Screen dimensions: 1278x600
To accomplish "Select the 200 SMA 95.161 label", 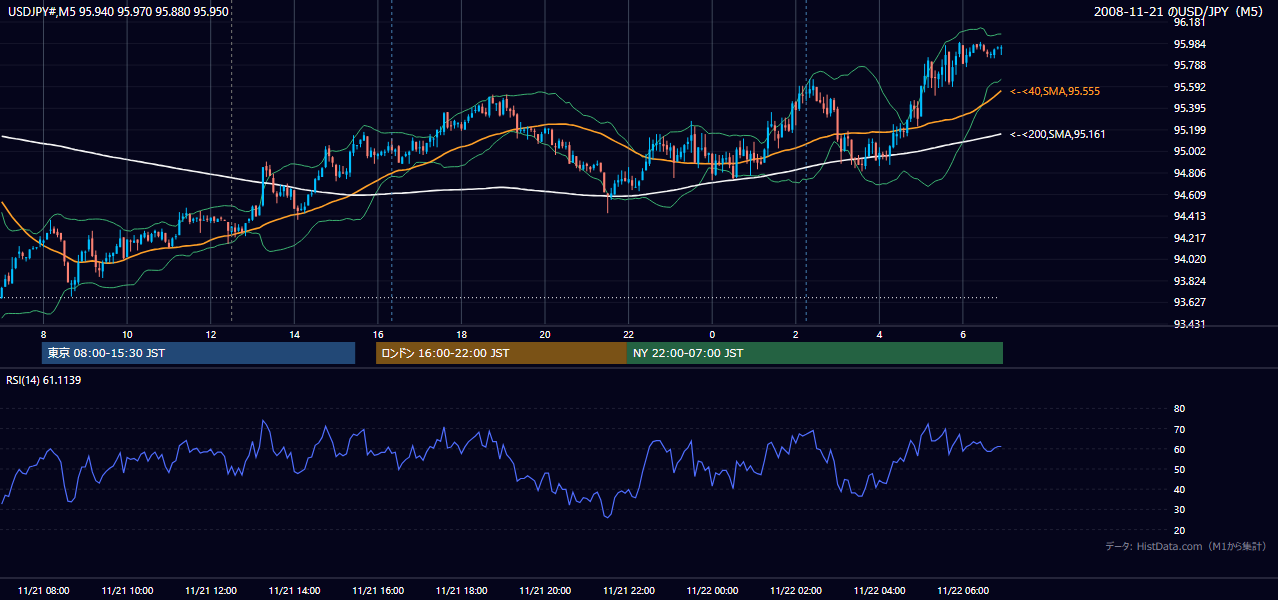I will click(1057, 134).
